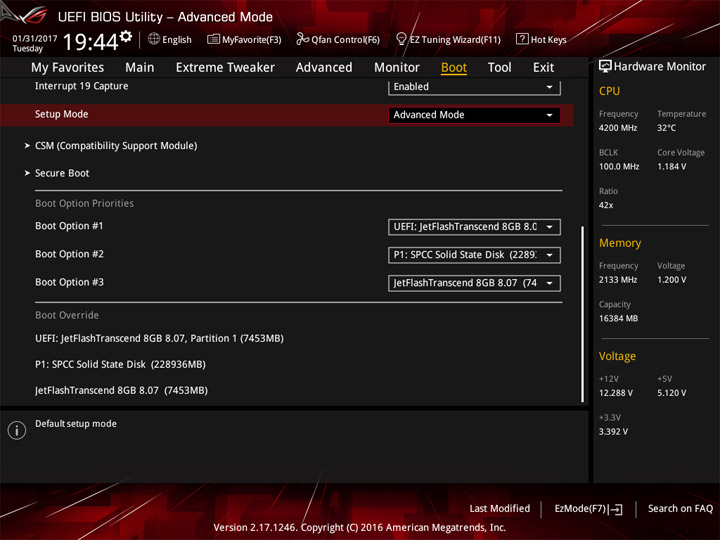720x540 pixels.
Task: Open Qfan Control(F6)
Action: point(338,39)
